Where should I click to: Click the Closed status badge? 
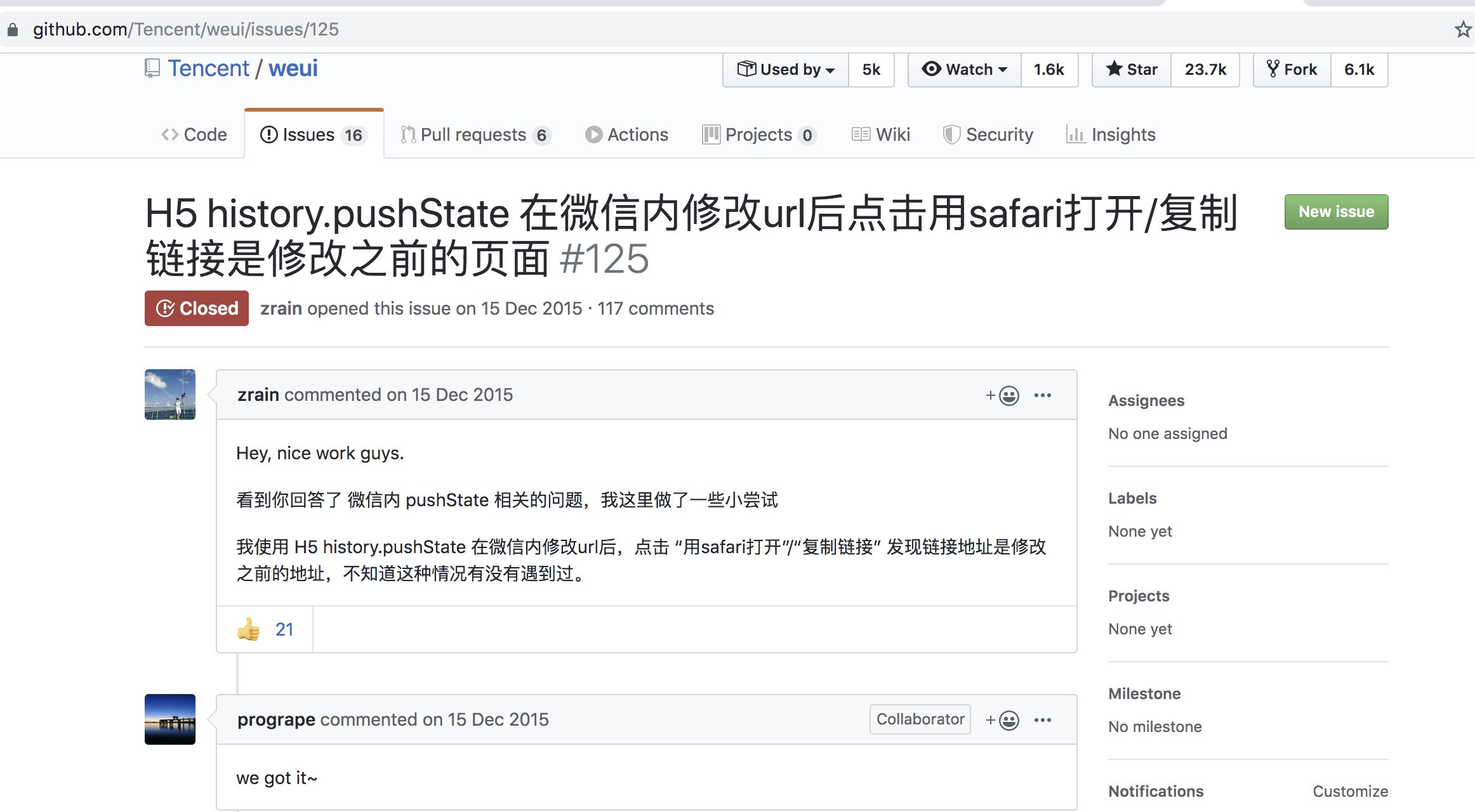point(197,308)
